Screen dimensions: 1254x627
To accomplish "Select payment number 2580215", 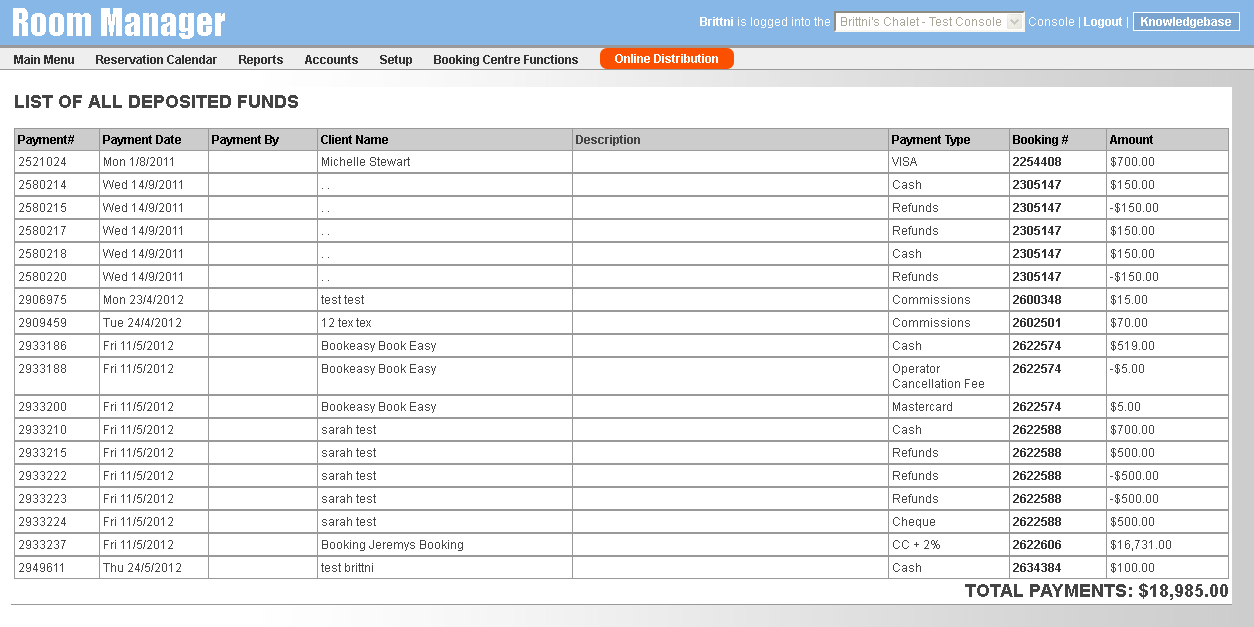I will [43, 208].
